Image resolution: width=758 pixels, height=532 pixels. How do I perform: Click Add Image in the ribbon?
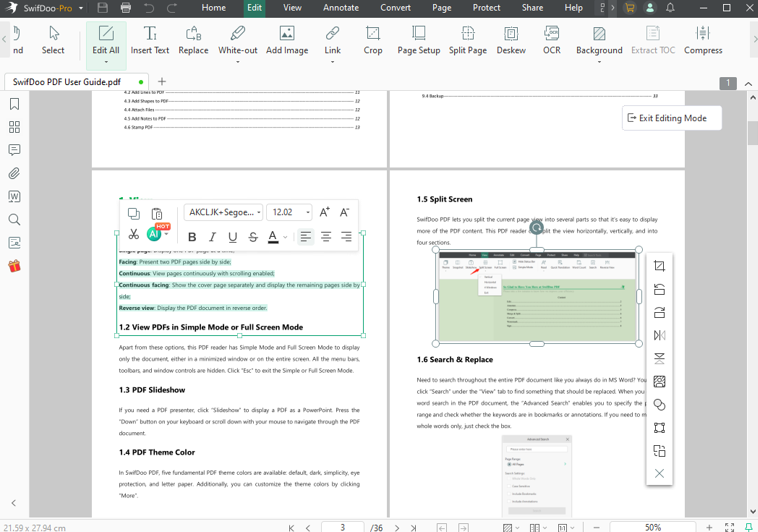click(287, 42)
